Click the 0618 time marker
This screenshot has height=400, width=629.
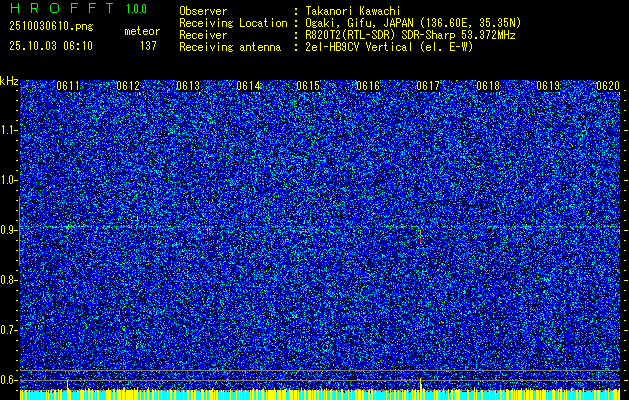pos(488,86)
